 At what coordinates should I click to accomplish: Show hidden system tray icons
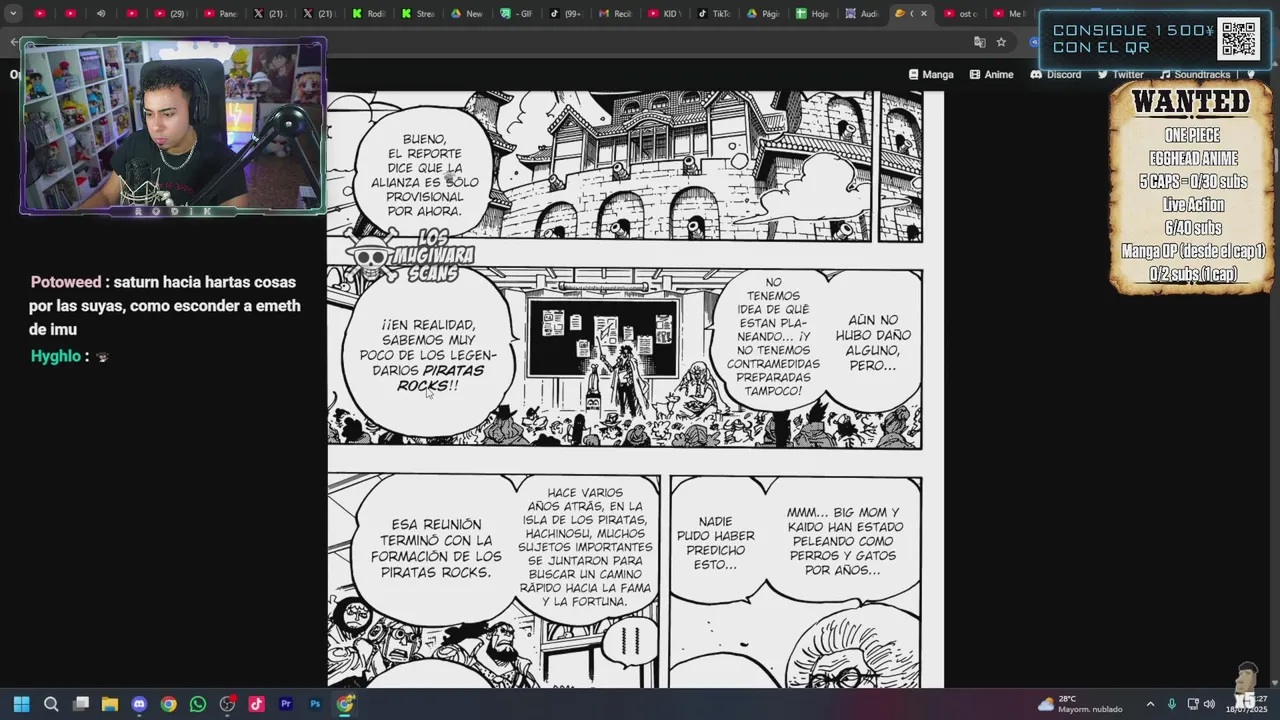coord(1150,704)
